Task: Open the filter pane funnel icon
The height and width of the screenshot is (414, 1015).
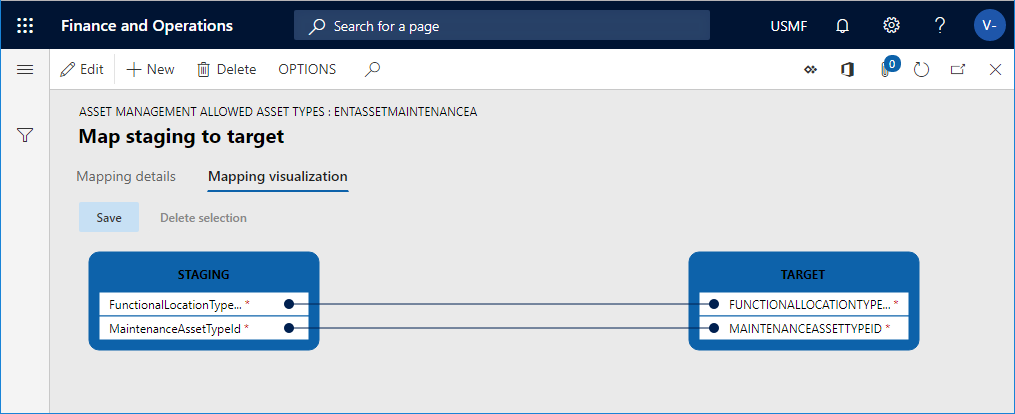Action: (25, 135)
